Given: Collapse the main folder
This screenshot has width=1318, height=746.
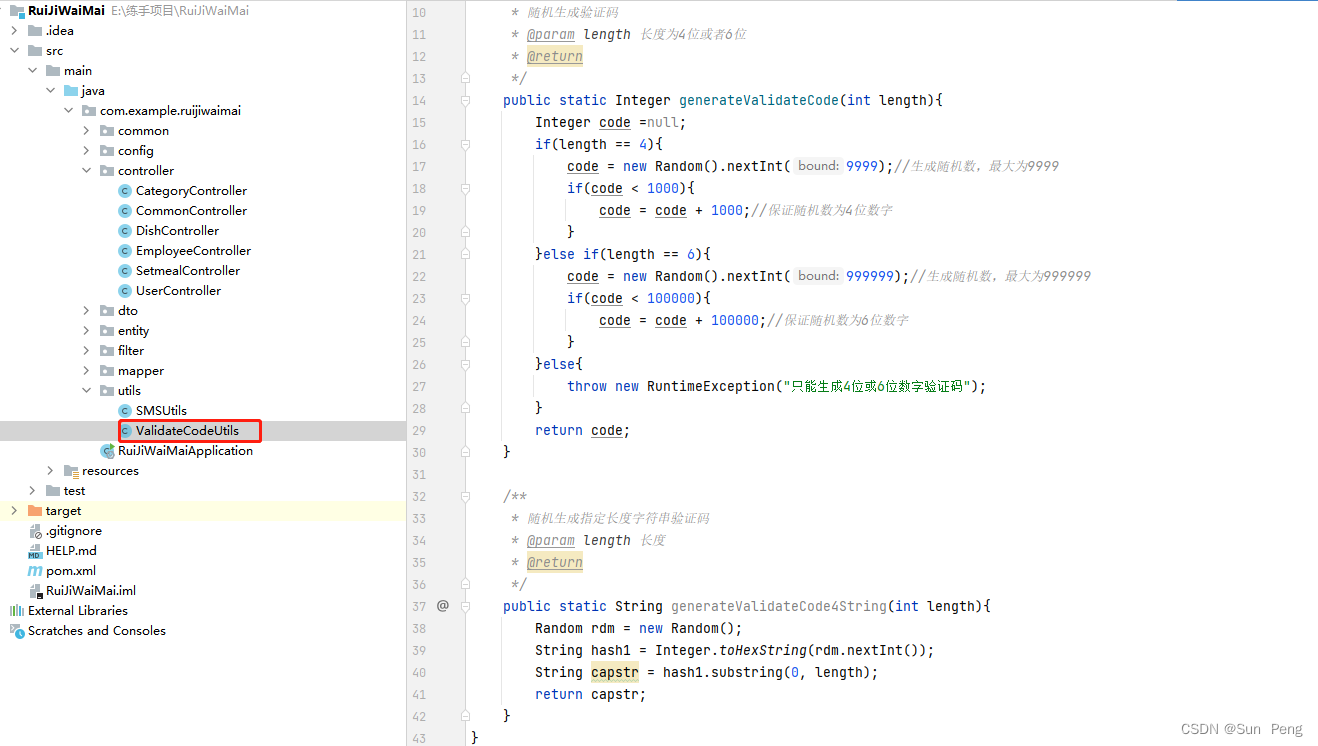Looking at the screenshot, I should (x=32, y=71).
